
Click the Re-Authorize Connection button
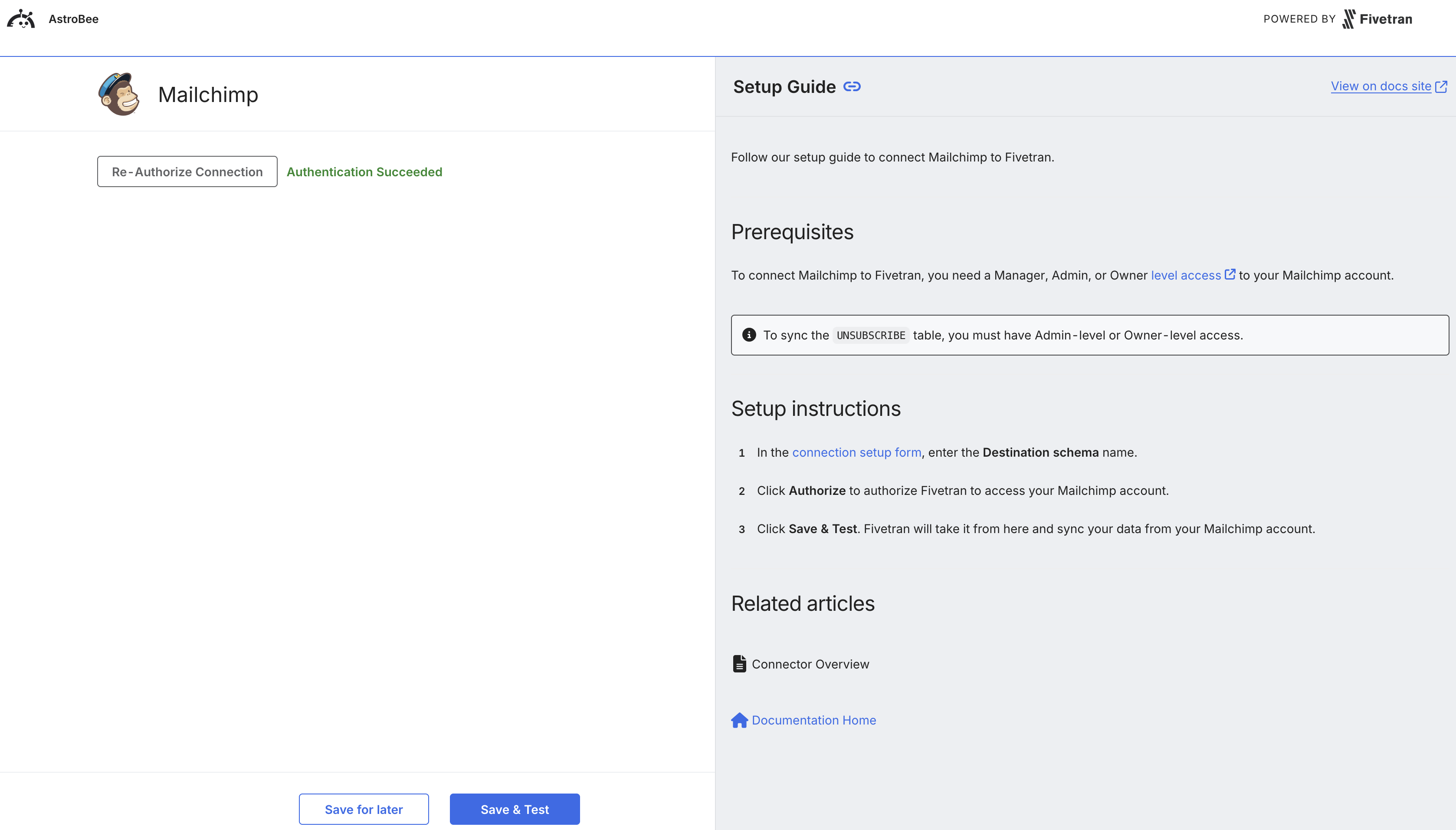click(187, 171)
